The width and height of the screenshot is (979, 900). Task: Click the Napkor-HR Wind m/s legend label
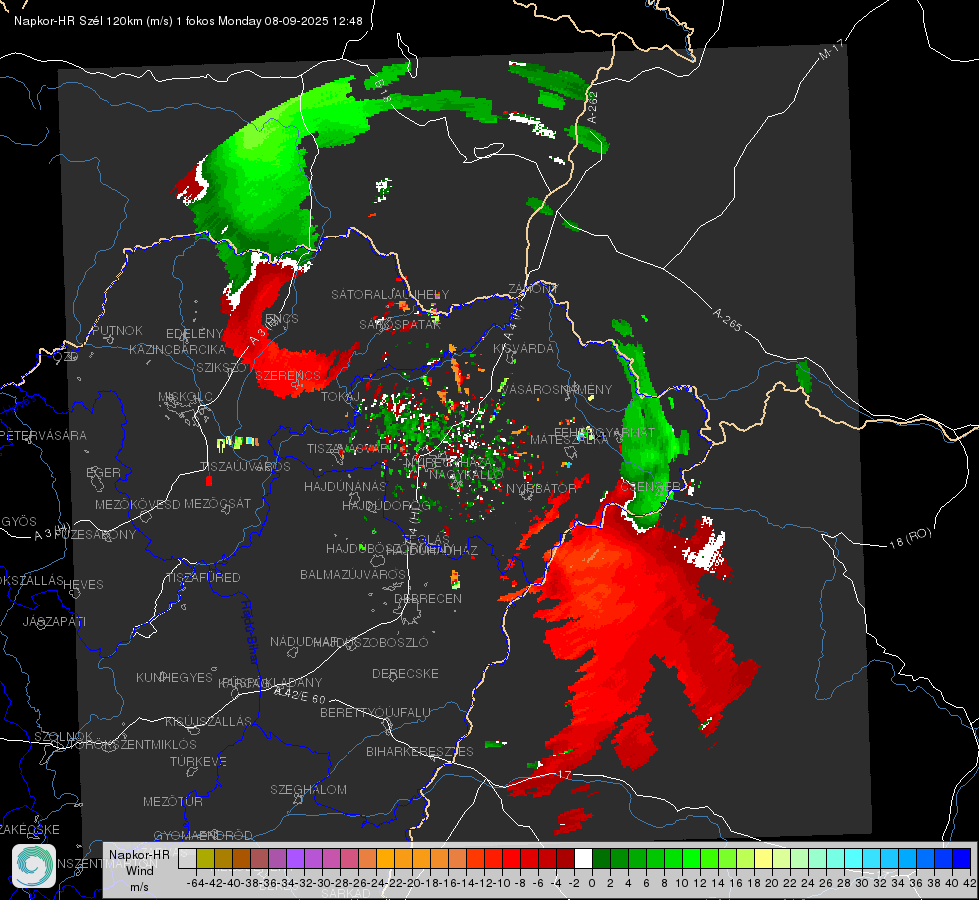click(139, 870)
